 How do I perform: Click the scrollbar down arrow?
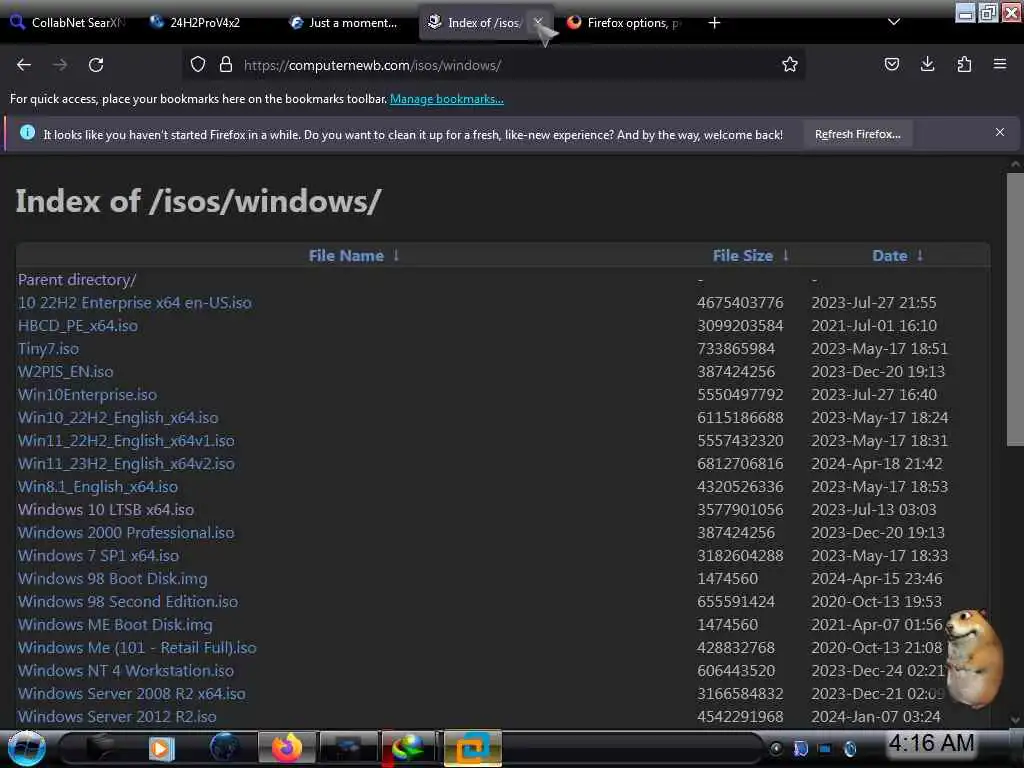click(1015, 720)
